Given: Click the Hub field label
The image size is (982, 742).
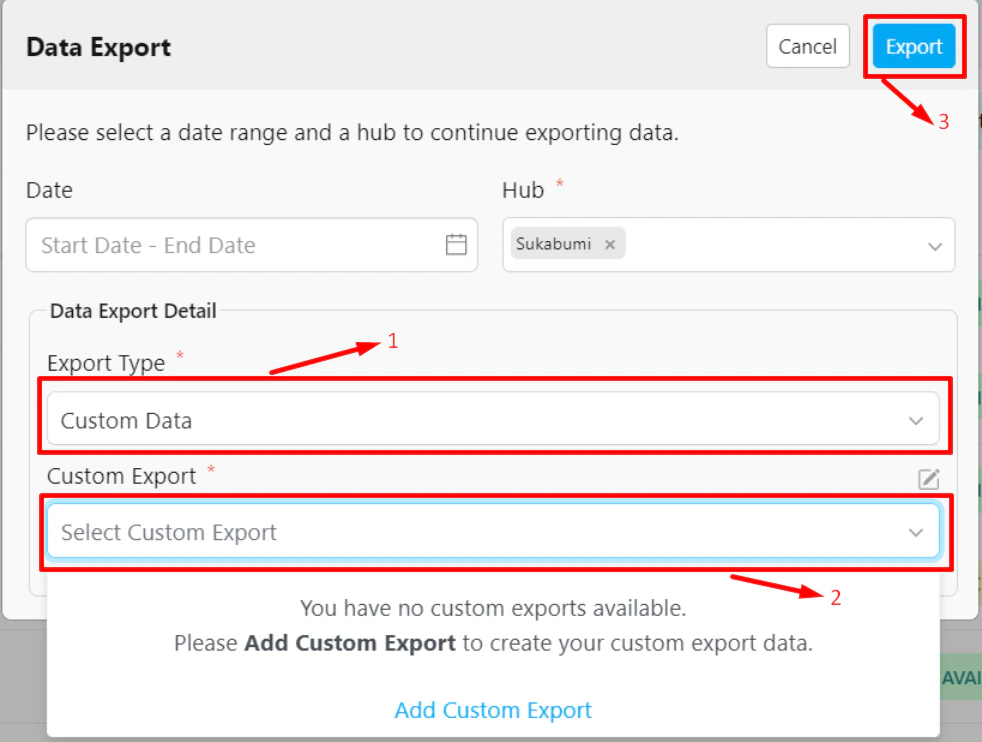Looking at the screenshot, I should tap(523, 190).
